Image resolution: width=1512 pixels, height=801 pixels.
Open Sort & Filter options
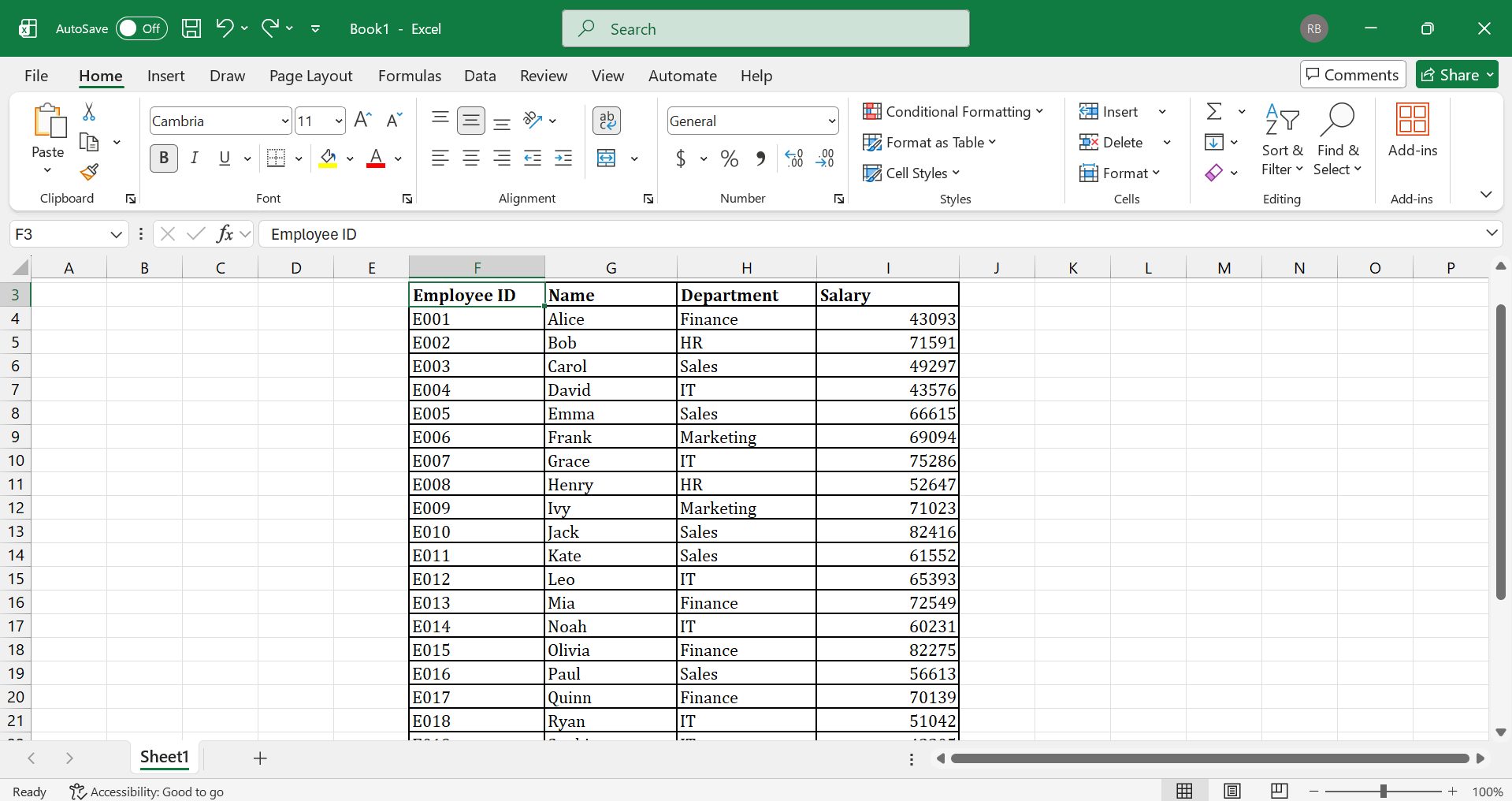click(1282, 140)
